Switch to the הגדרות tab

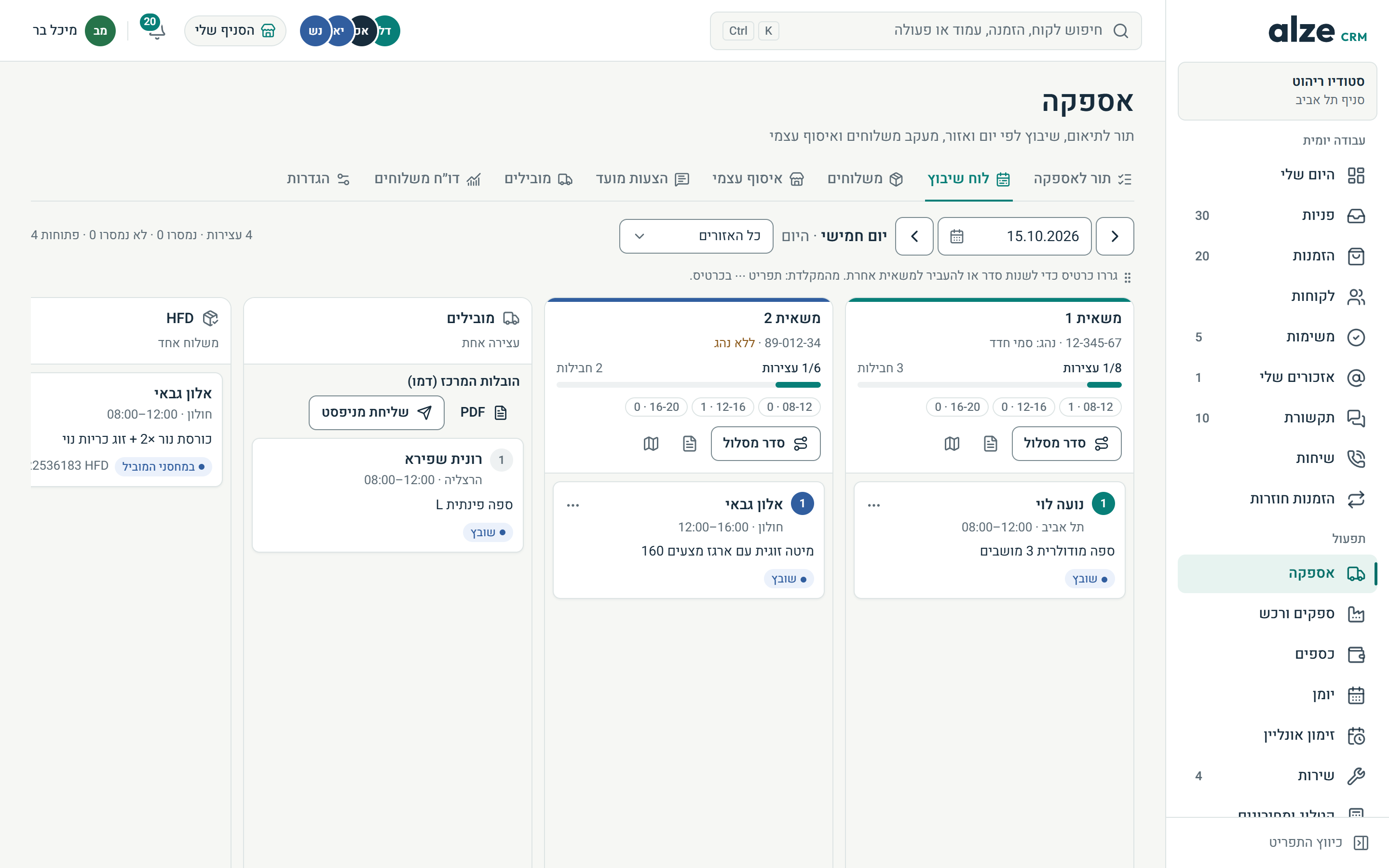click(x=318, y=179)
